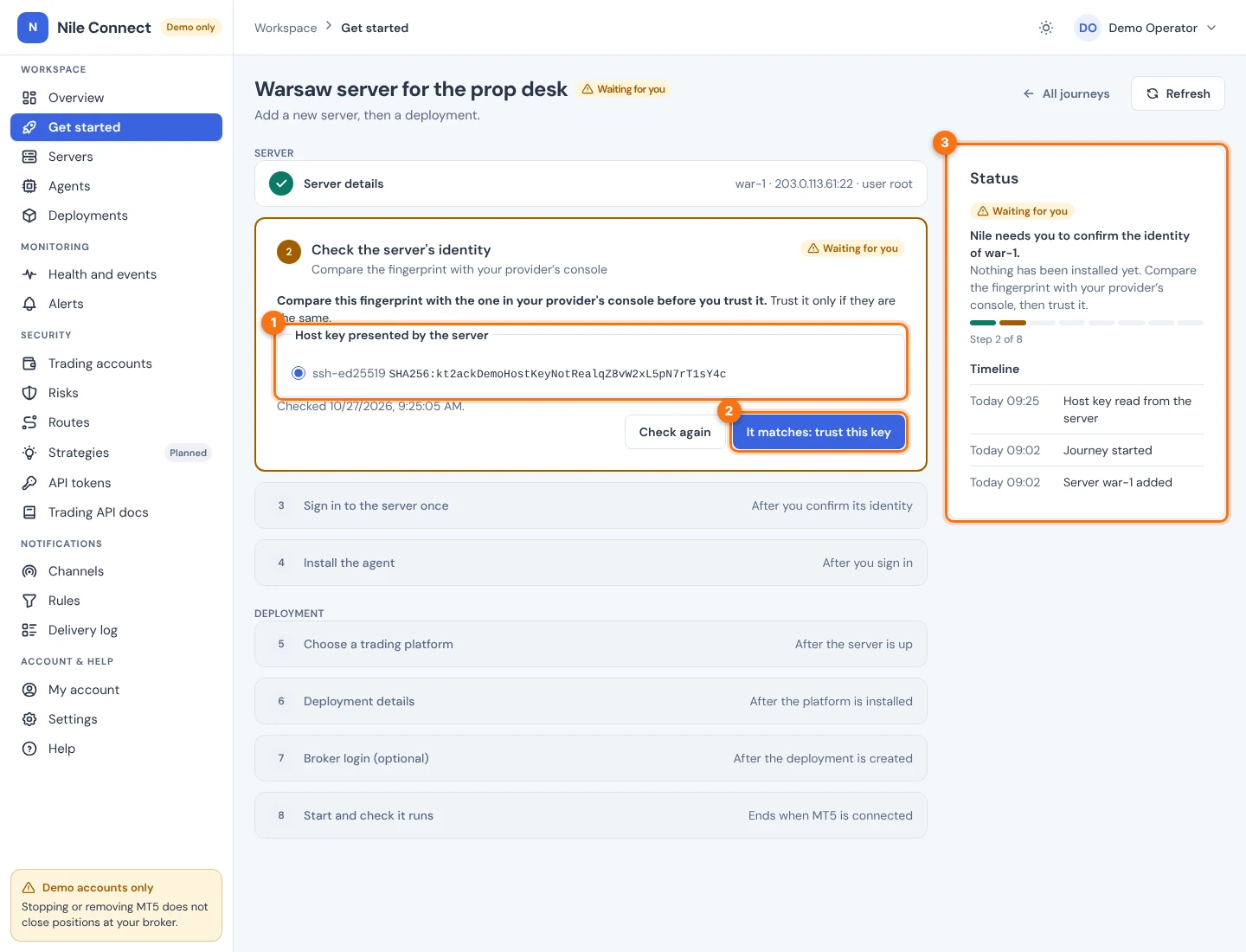Open the Demo Operator account dropdown
This screenshot has width=1246, height=952.
(x=1146, y=28)
